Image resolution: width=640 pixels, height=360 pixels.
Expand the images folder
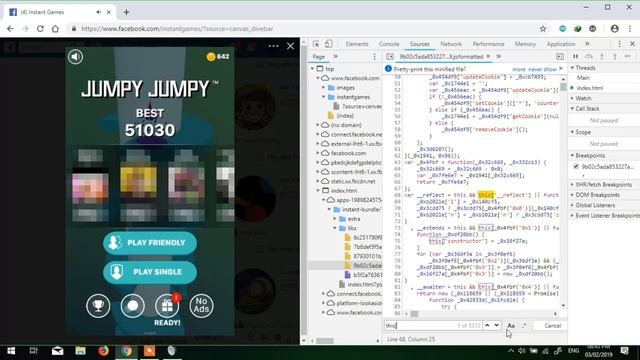[324, 88]
